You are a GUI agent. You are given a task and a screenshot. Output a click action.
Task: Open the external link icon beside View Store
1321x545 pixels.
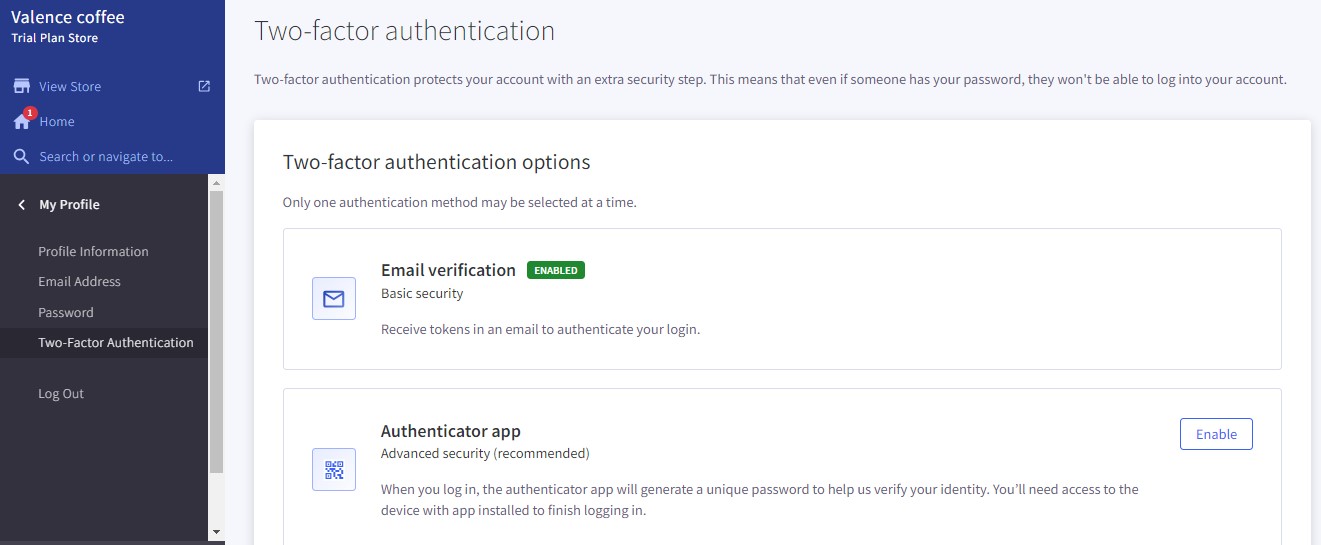[204, 86]
